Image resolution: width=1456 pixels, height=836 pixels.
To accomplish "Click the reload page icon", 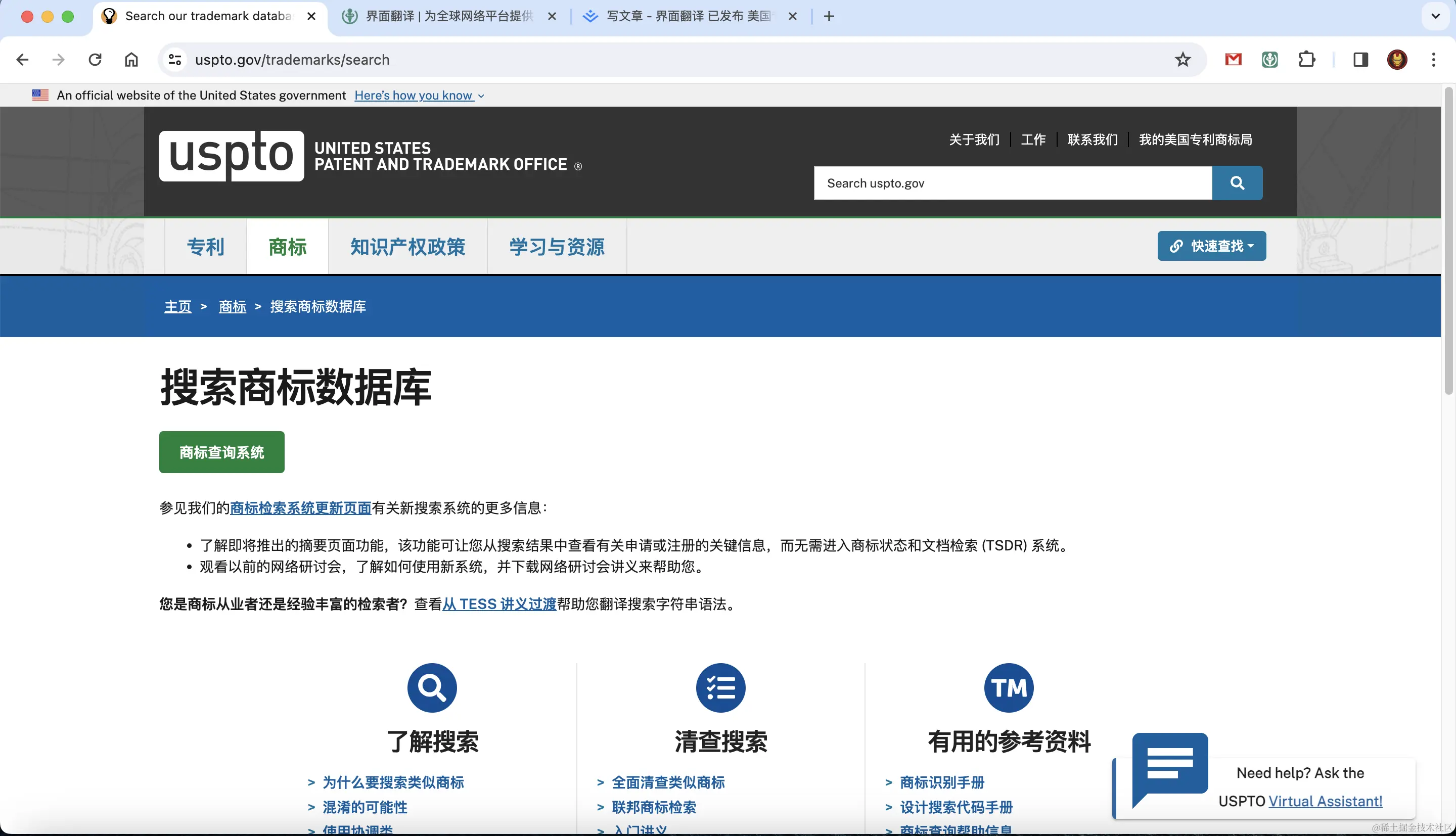I will click(95, 59).
